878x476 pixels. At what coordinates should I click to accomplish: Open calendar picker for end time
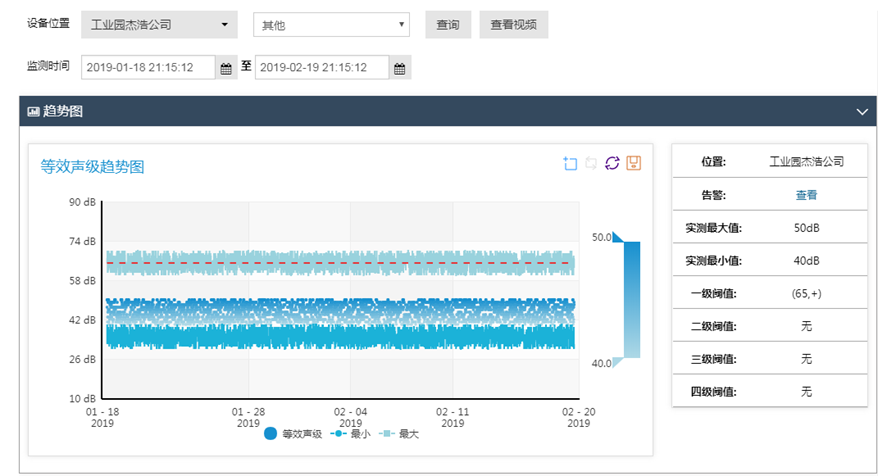(400, 68)
